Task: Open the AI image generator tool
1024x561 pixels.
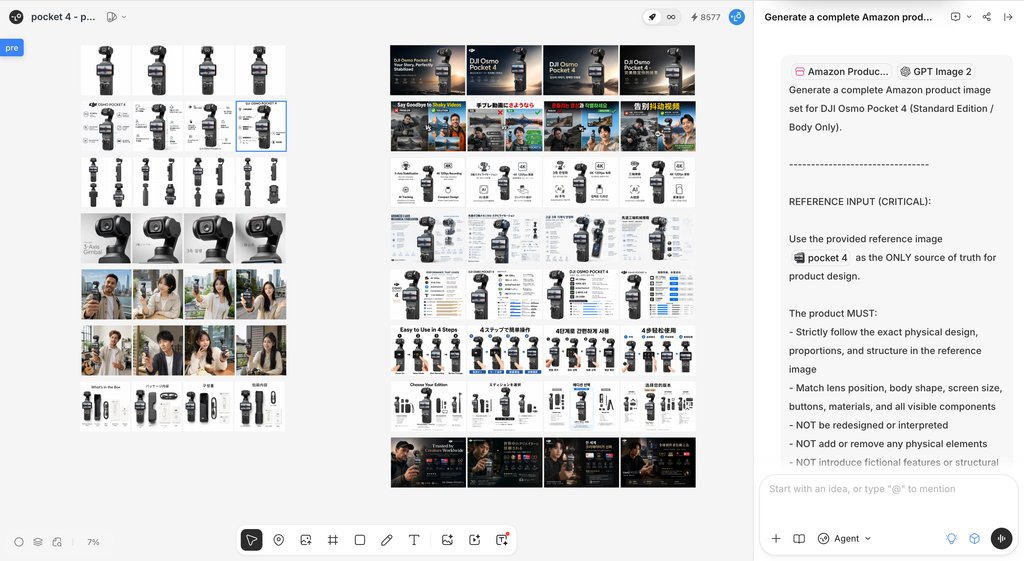Action: [x=447, y=540]
